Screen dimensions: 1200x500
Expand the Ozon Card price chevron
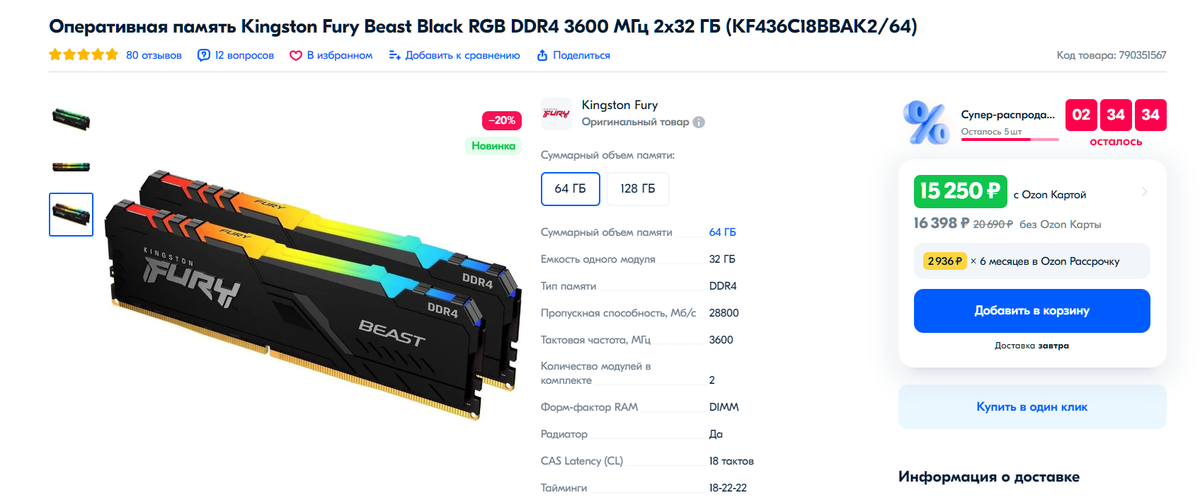[x=1144, y=192]
